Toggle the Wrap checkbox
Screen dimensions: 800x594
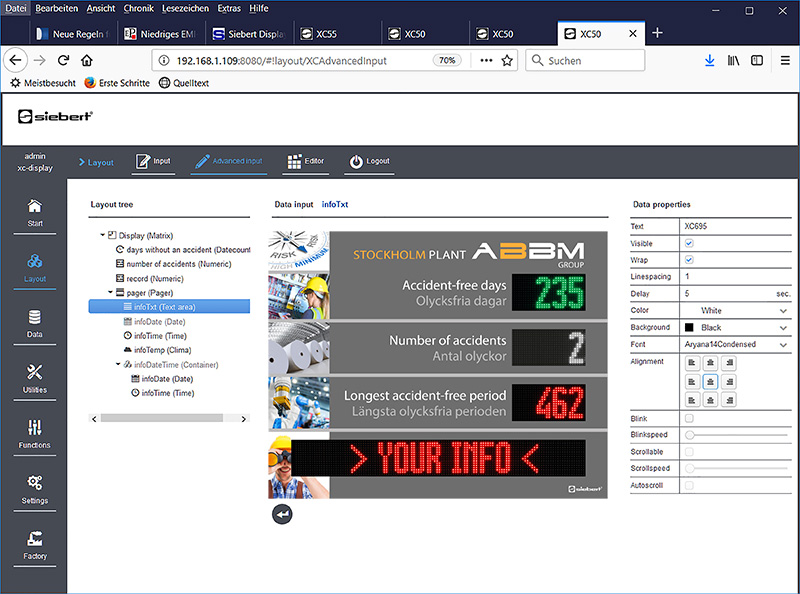click(688, 260)
